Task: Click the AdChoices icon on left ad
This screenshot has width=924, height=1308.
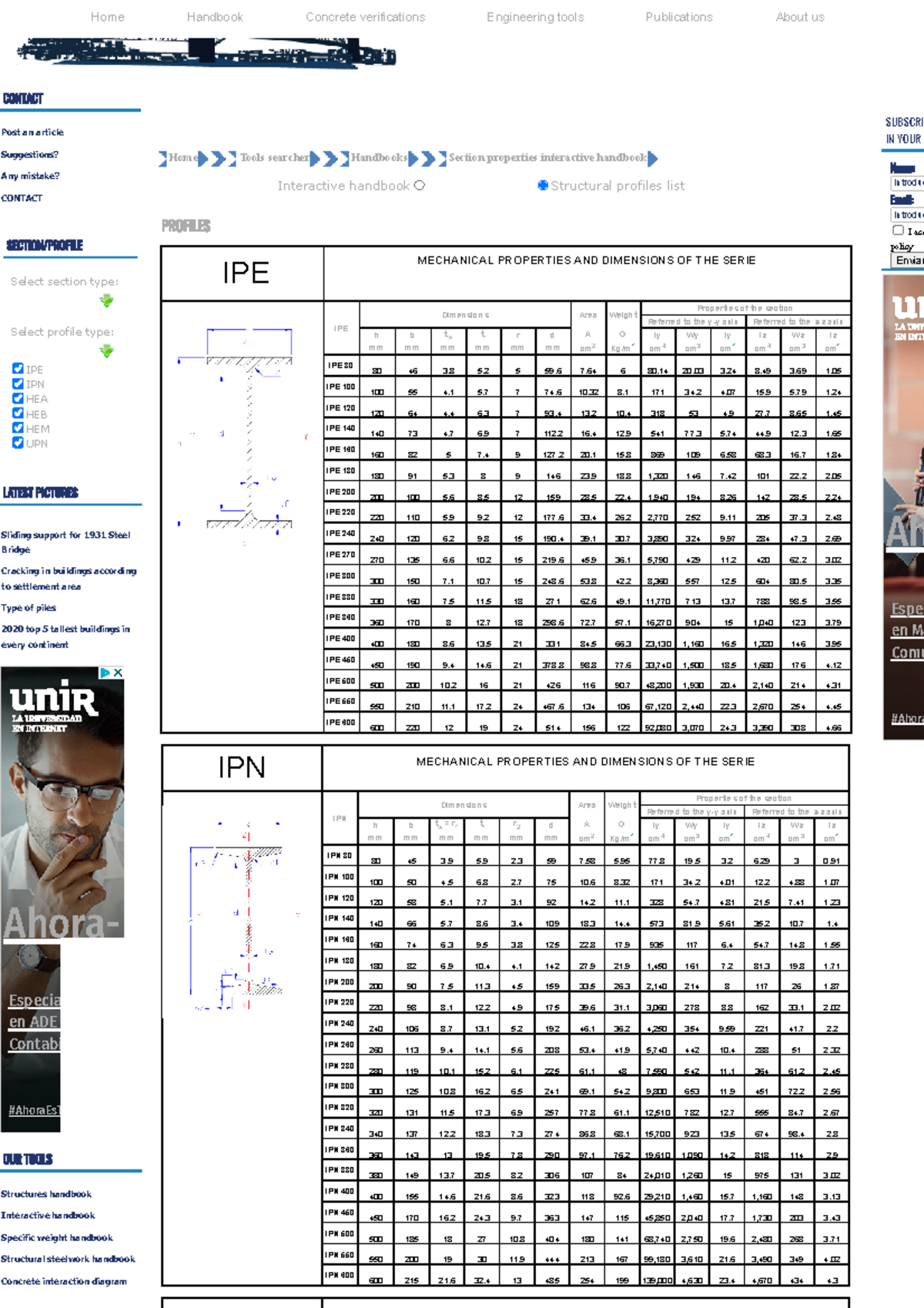Action: 105,672
